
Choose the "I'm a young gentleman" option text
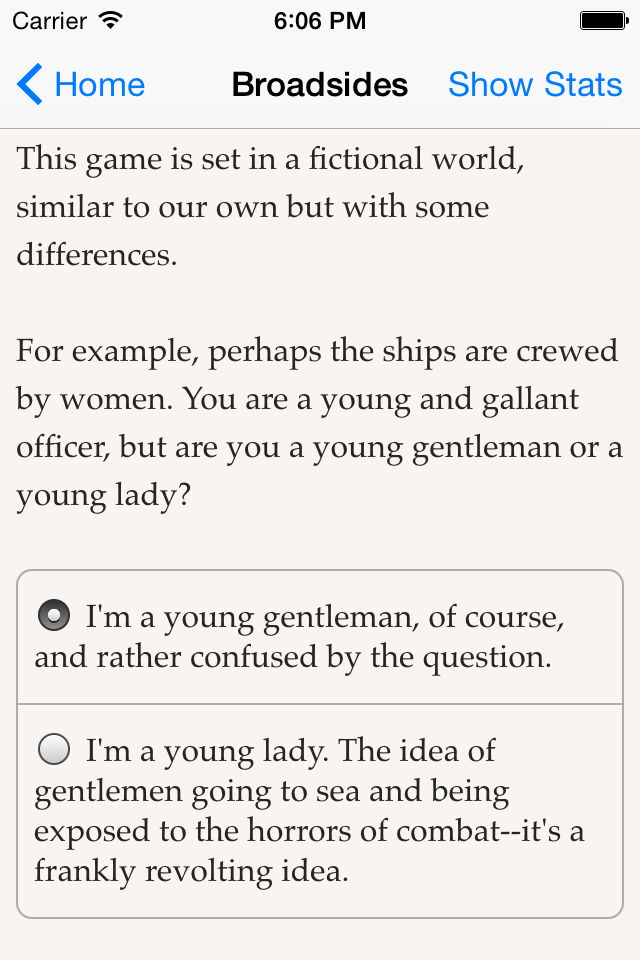click(320, 637)
